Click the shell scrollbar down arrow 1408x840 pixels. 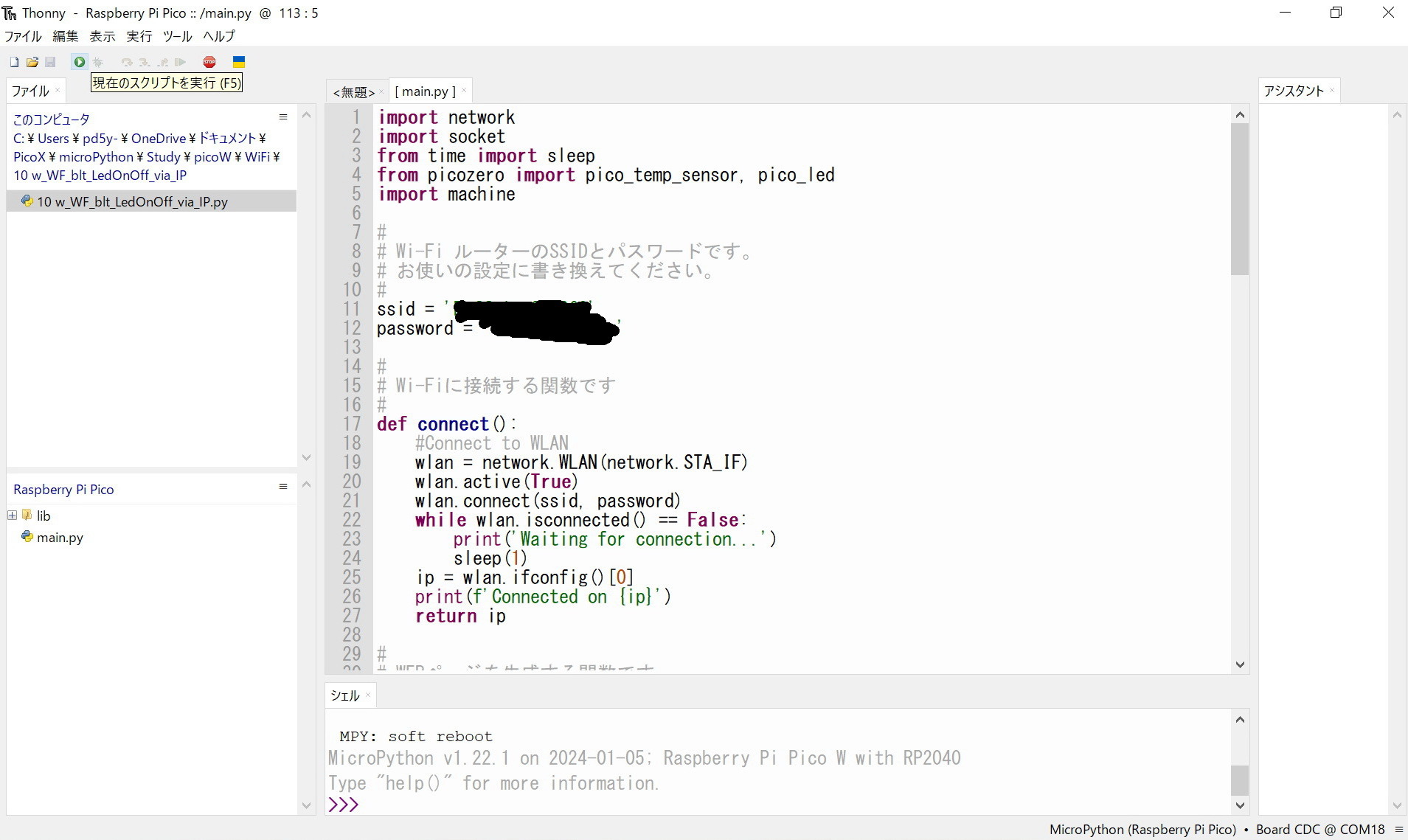tap(1240, 805)
